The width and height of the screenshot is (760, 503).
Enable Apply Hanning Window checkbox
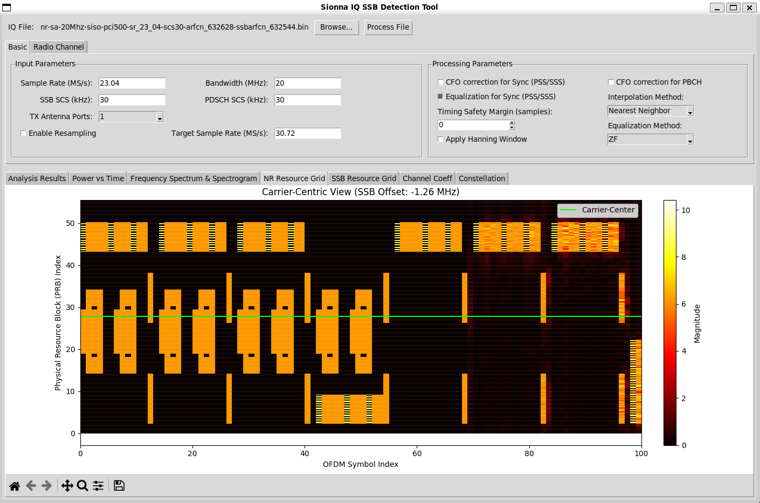click(441, 139)
